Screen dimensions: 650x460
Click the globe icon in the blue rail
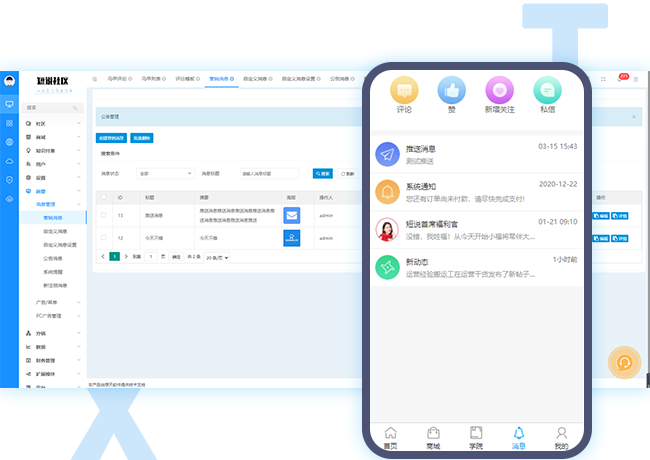click(x=9, y=142)
